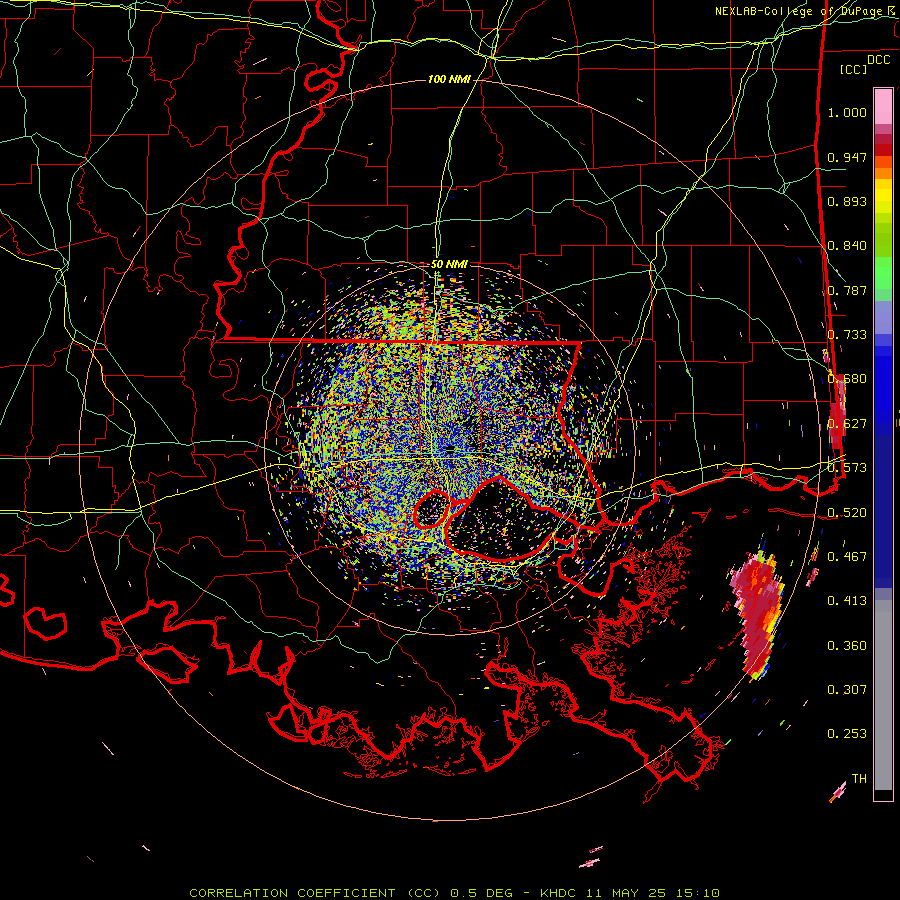Click the 0.947 scale value
This screenshot has height=900, width=900.
click(x=847, y=157)
